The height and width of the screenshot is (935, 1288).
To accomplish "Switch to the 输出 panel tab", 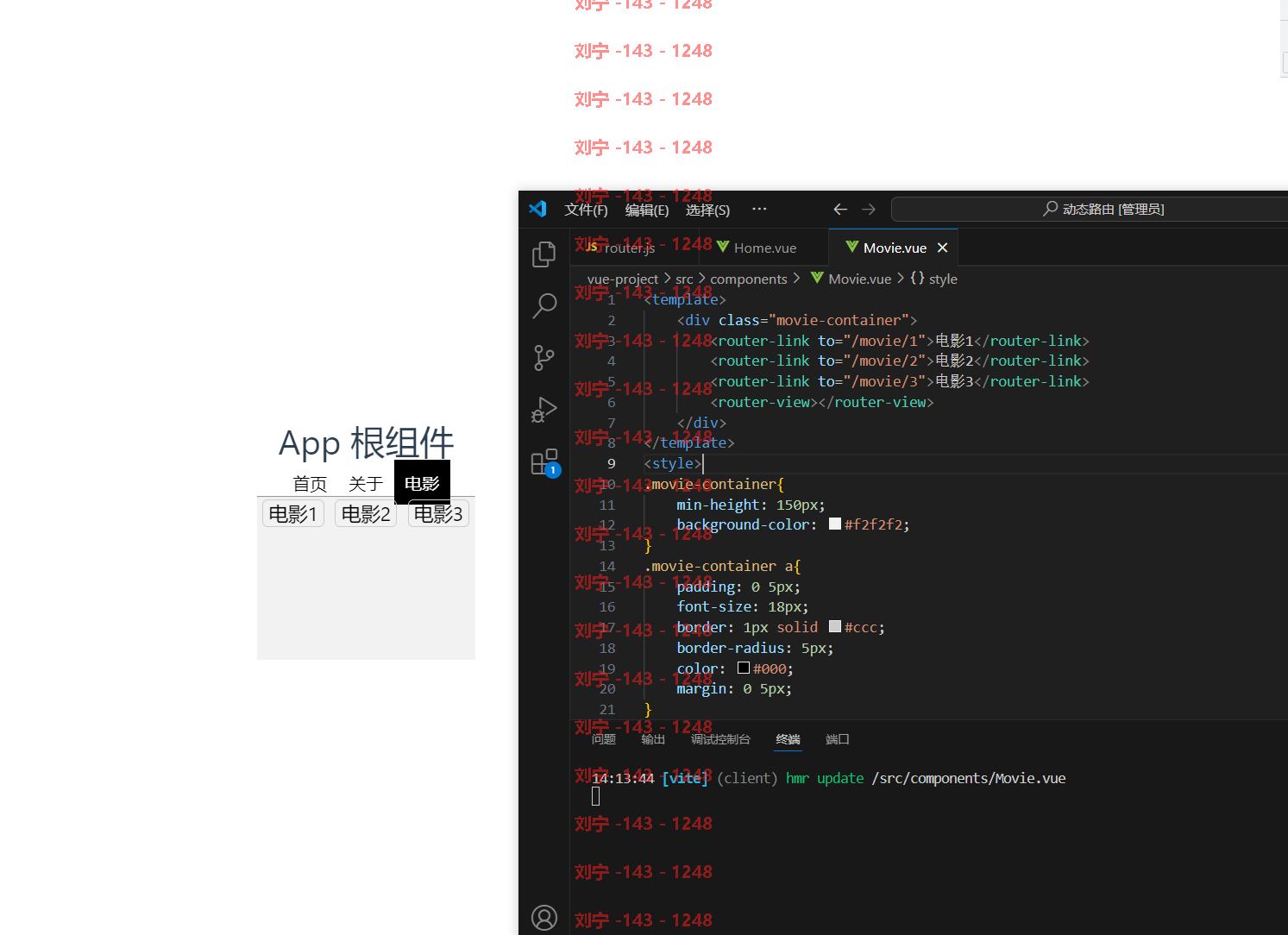I will [653, 739].
